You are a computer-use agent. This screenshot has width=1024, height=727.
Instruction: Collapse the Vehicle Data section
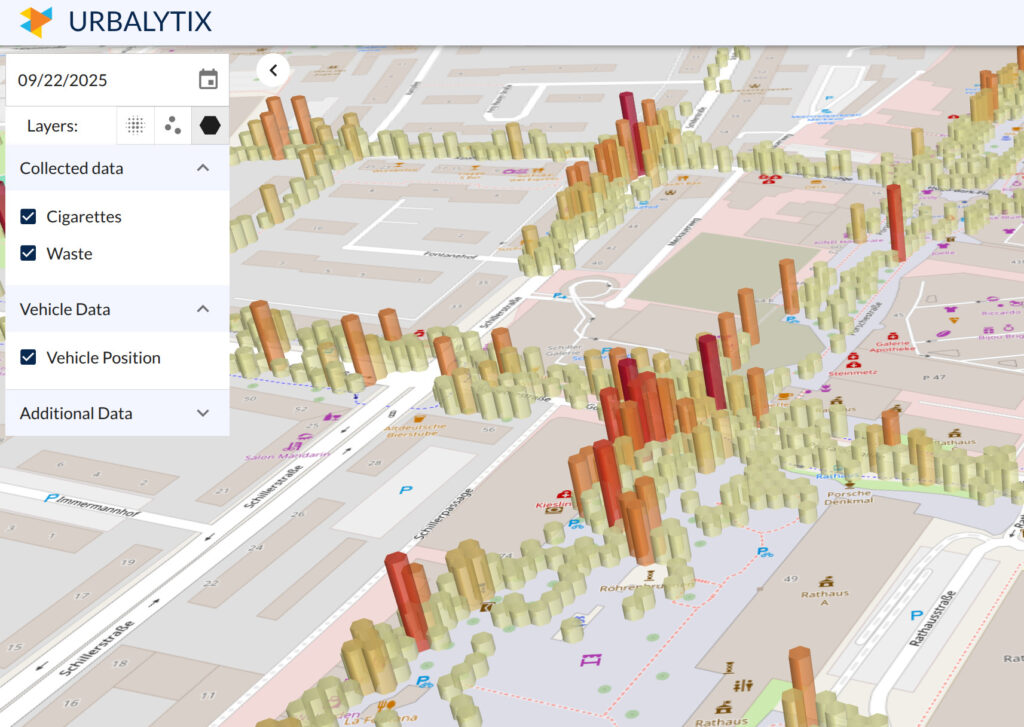click(203, 309)
